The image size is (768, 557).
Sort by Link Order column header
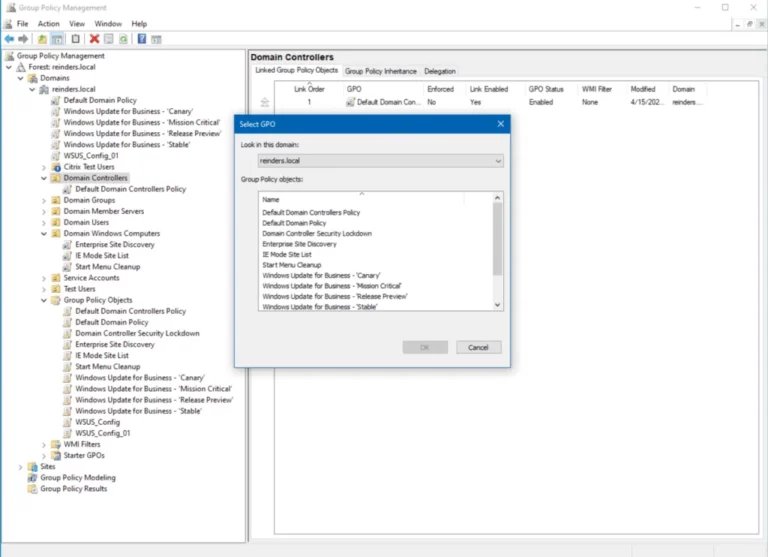tap(309, 89)
